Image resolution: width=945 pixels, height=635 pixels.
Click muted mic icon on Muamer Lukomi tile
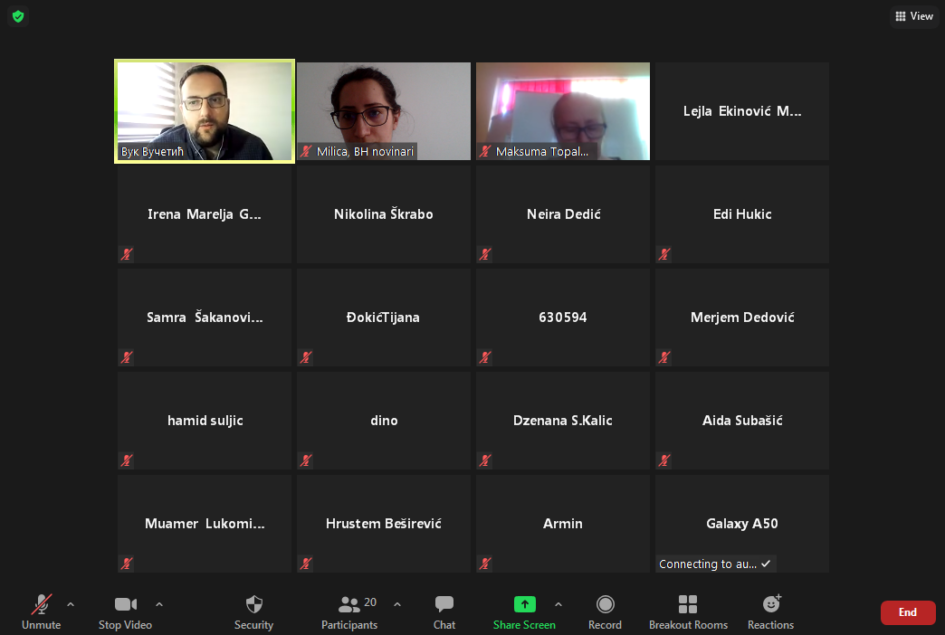[x=127, y=563]
